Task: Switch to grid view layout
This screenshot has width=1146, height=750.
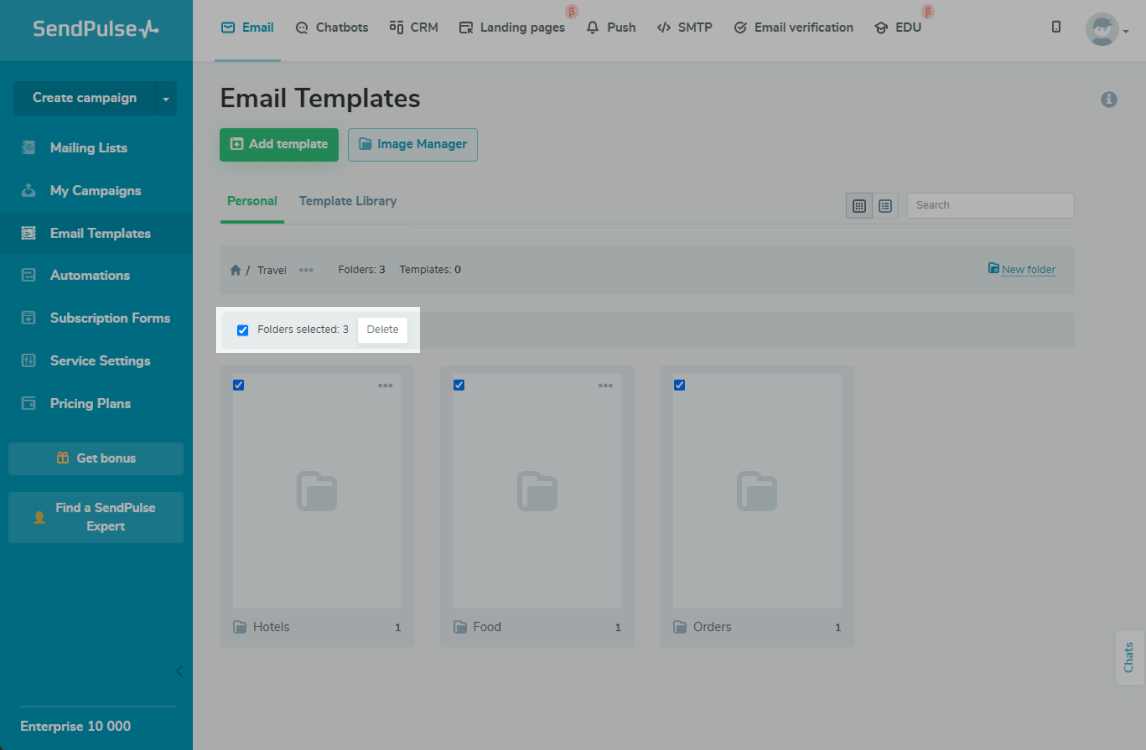Action: coord(860,206)
